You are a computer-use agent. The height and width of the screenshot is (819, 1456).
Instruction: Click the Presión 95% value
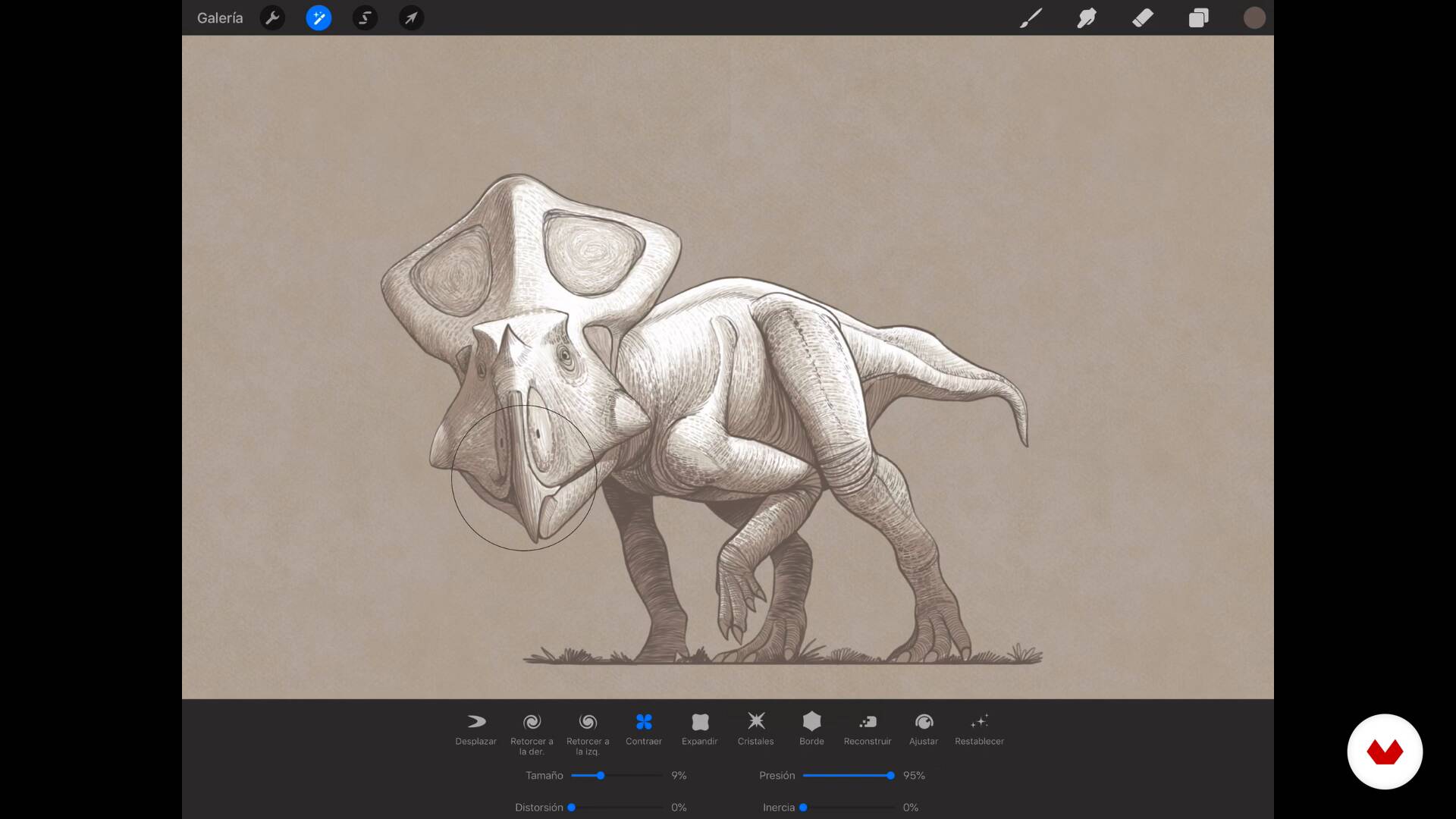914,775
